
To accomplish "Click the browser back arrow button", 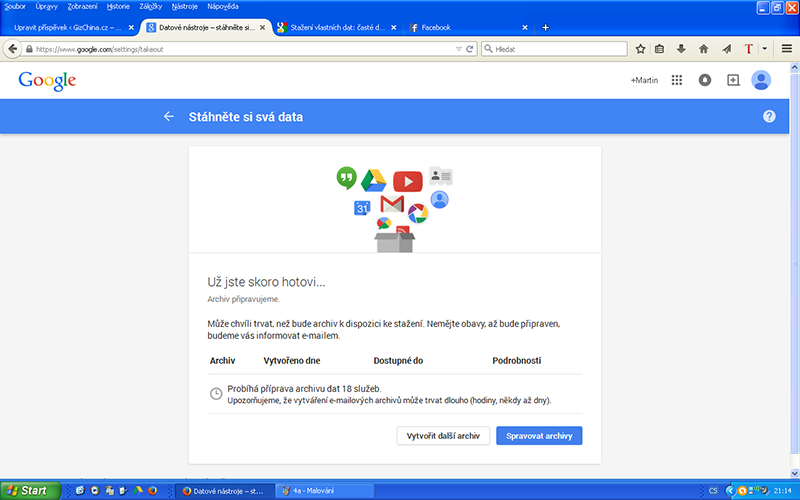I will click(12, 49).
